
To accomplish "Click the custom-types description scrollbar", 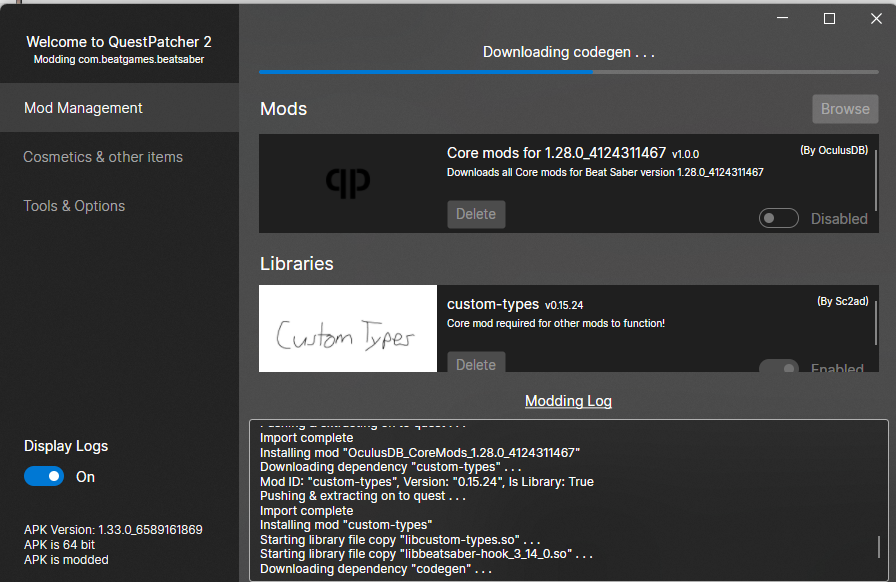I will (876, 323).
